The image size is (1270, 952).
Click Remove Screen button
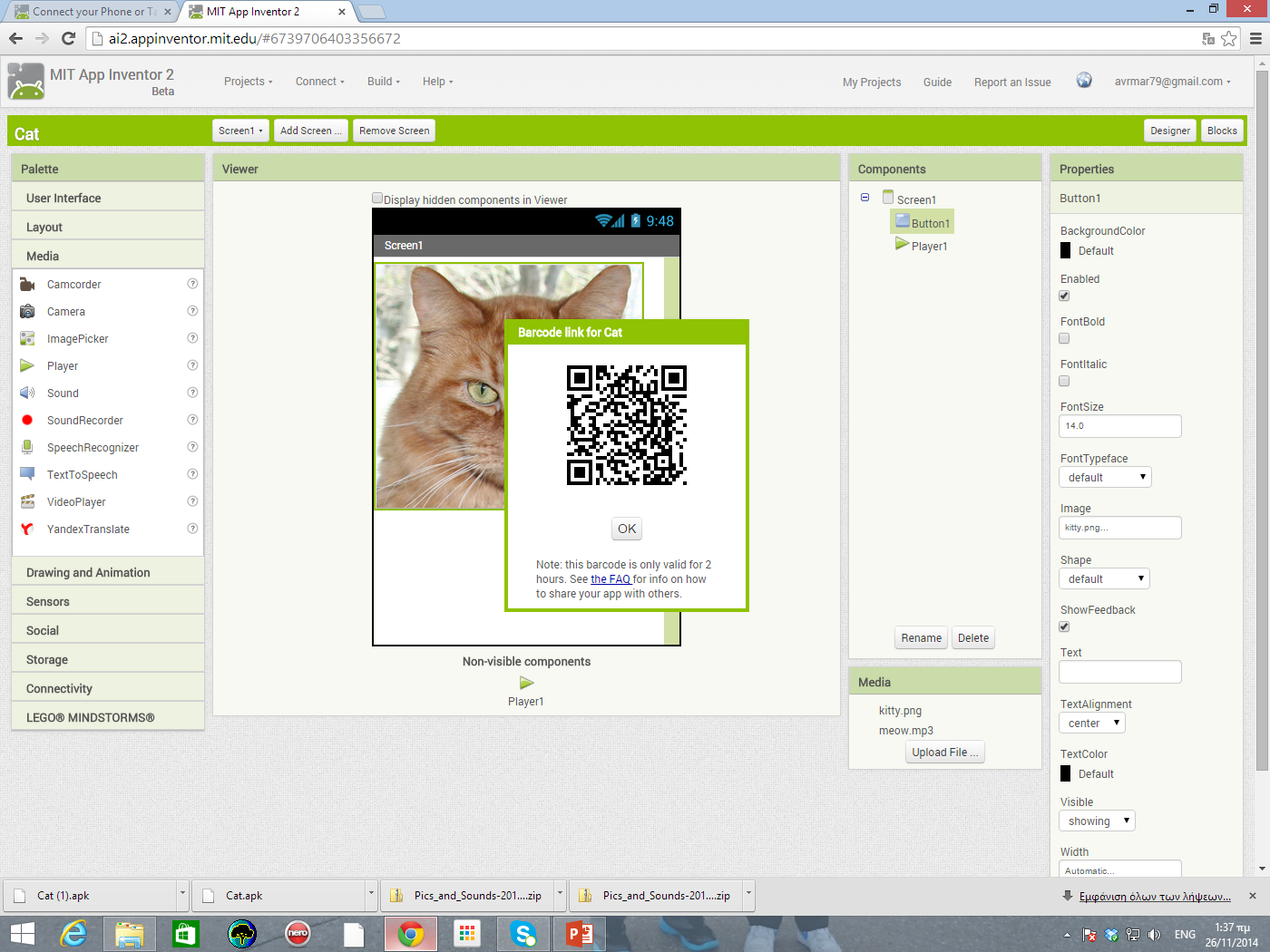click(394, 131)
